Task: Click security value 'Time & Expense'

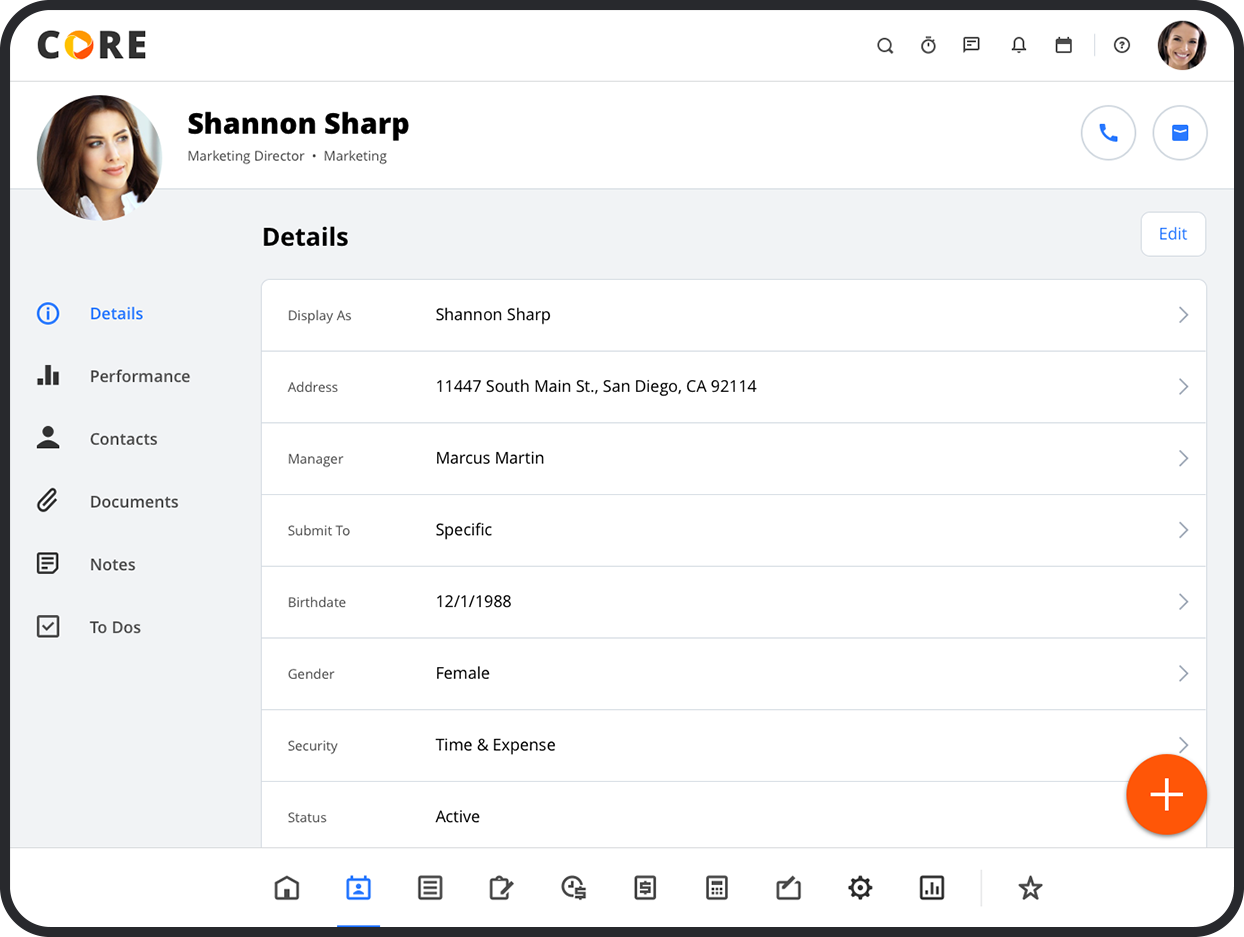Action: [x=495, y=745]
